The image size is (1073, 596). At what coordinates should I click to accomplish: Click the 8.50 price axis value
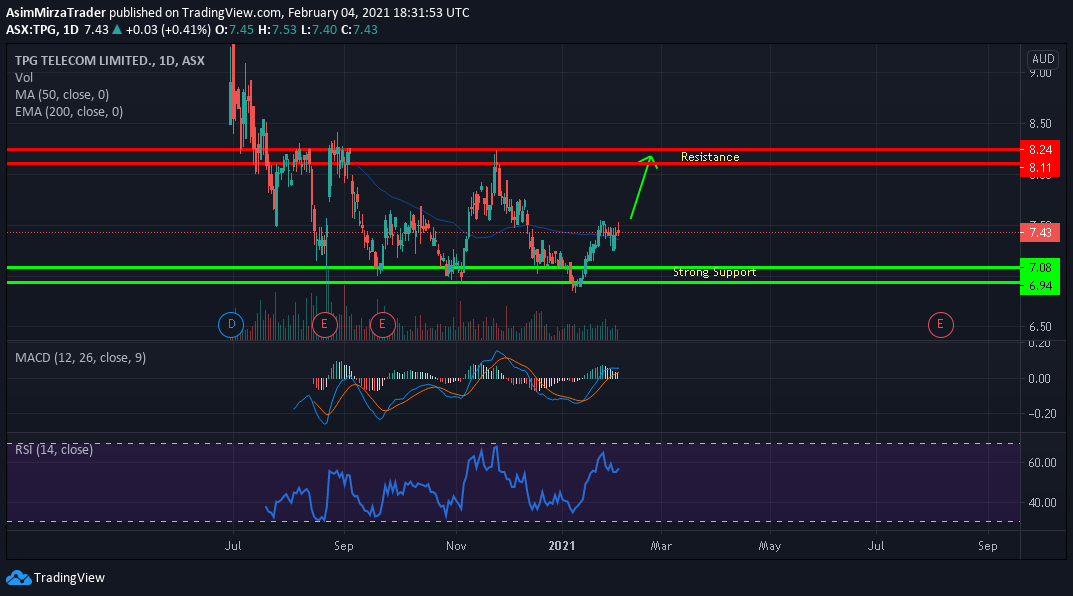1040,124
